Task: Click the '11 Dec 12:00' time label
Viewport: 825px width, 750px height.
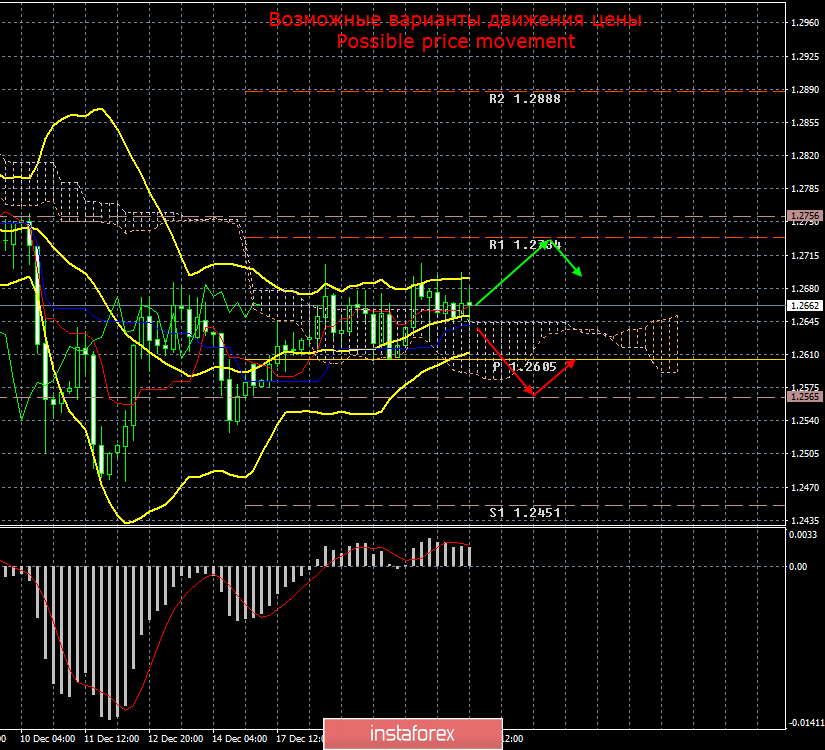Action: 112,738
